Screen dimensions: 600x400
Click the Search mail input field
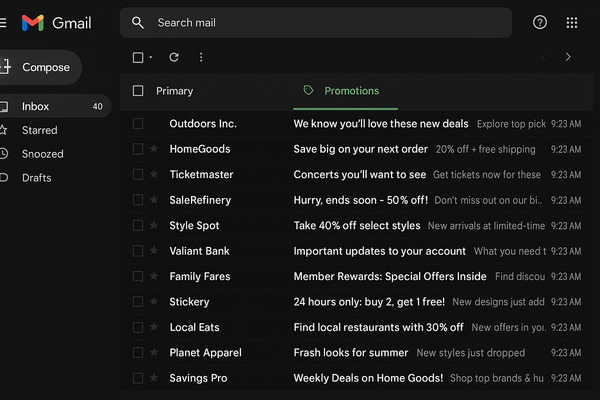coord(320,22)
